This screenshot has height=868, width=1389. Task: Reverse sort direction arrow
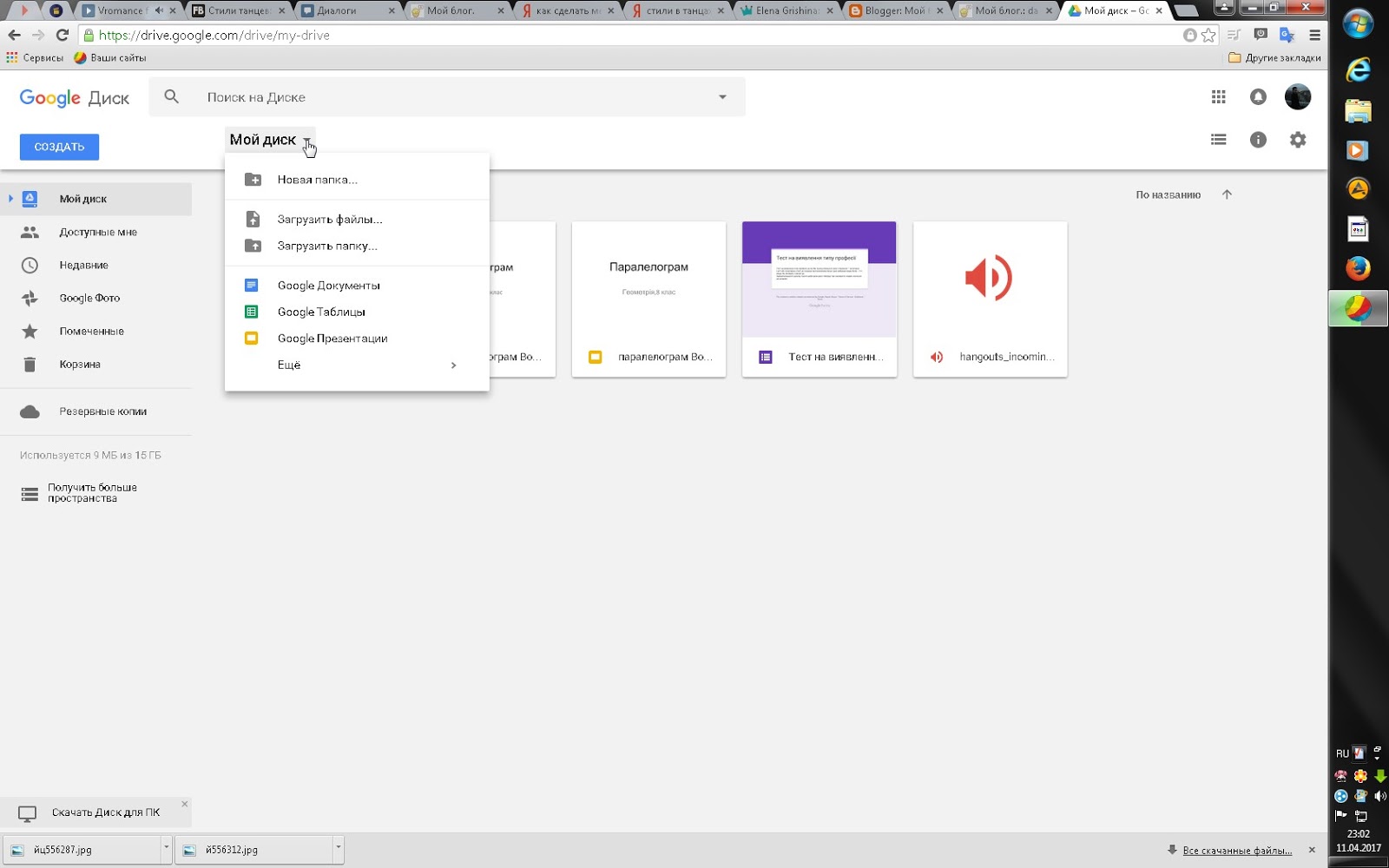(1227, 195)
